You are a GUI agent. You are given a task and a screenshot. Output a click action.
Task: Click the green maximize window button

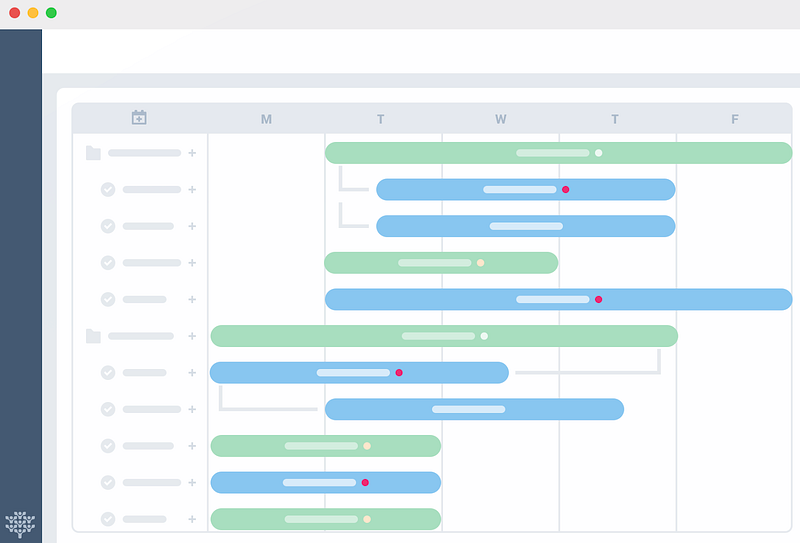(51, 13)
